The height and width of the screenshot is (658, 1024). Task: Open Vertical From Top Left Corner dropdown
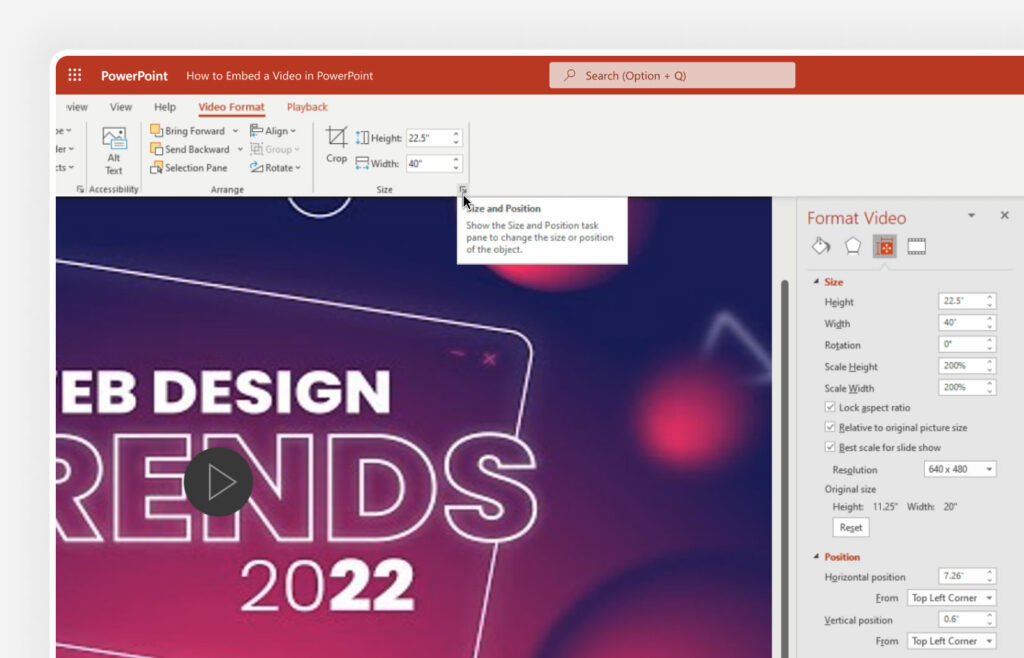coord(952,641)
